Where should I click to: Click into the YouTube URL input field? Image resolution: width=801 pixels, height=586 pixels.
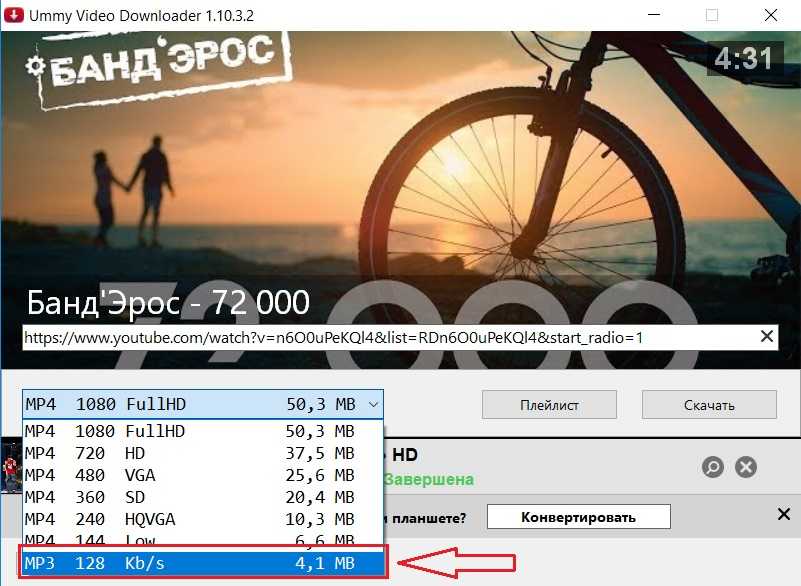point(388,337)
